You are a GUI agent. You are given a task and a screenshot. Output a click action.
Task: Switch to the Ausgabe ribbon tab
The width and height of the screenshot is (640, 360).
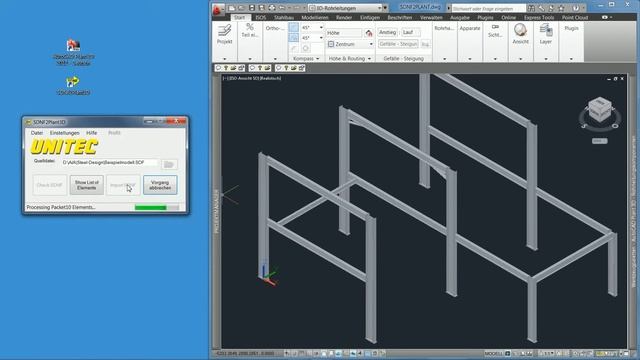pyautogui.click(x=460, y=18)
